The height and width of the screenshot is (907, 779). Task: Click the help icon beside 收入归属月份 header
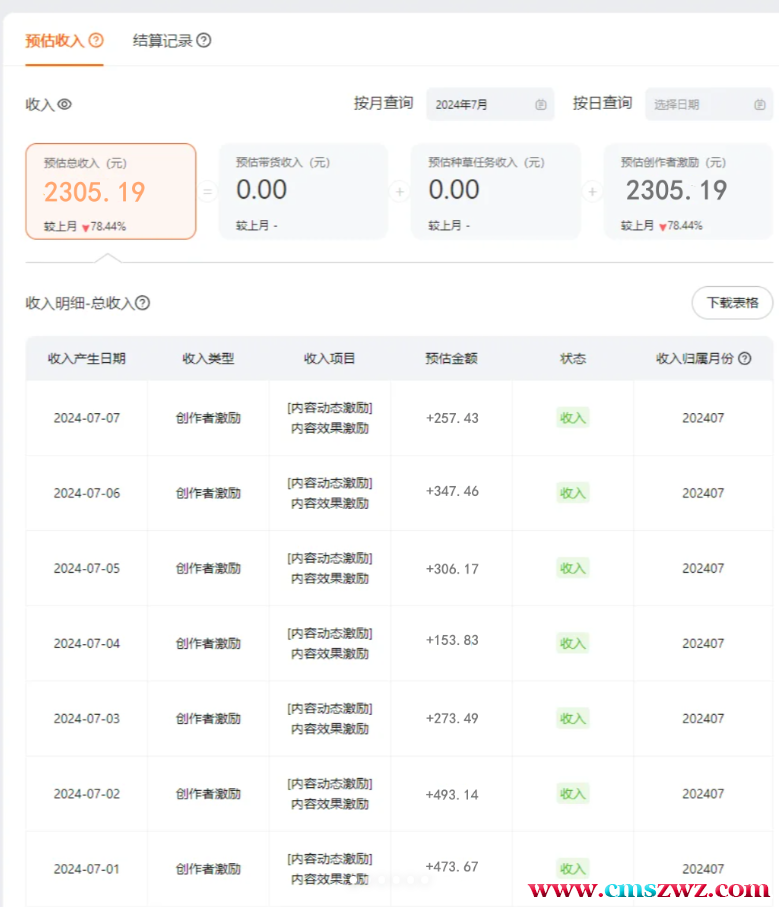coord(744,358)
